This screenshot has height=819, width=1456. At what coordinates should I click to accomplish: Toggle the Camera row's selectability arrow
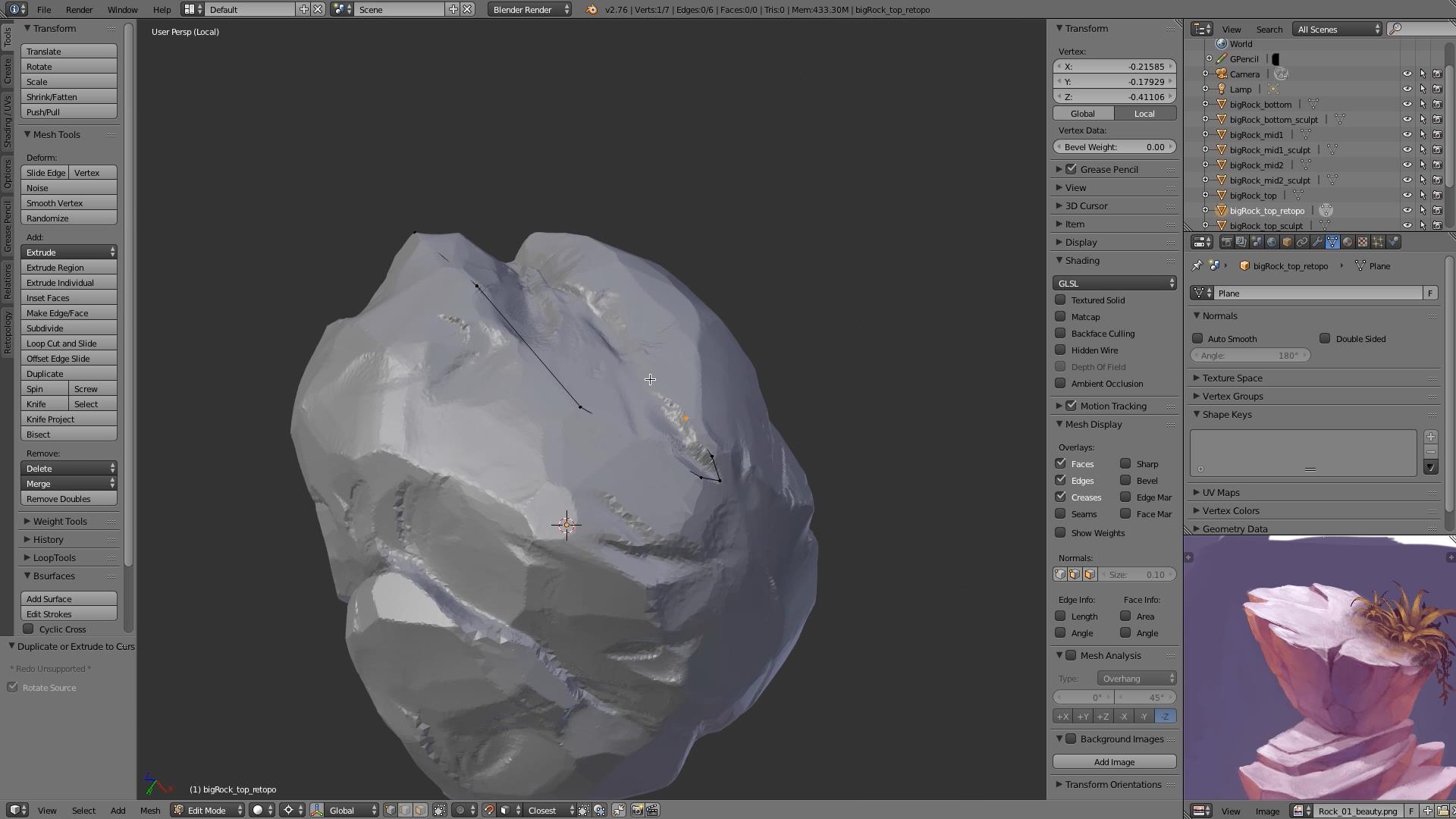coord(1423,74)
